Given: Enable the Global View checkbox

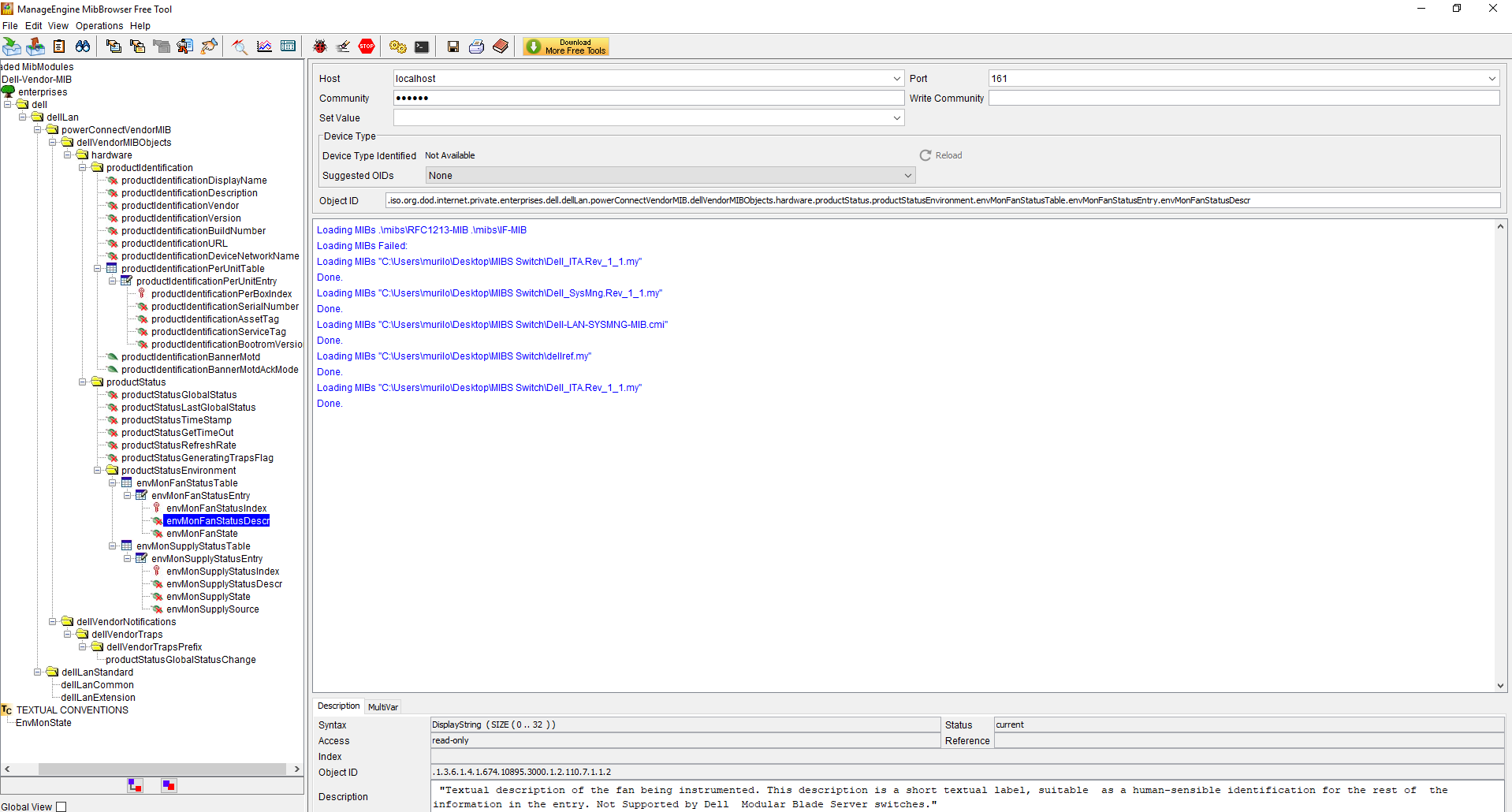Looking at the screenshot, I should [x=61, y=806].
